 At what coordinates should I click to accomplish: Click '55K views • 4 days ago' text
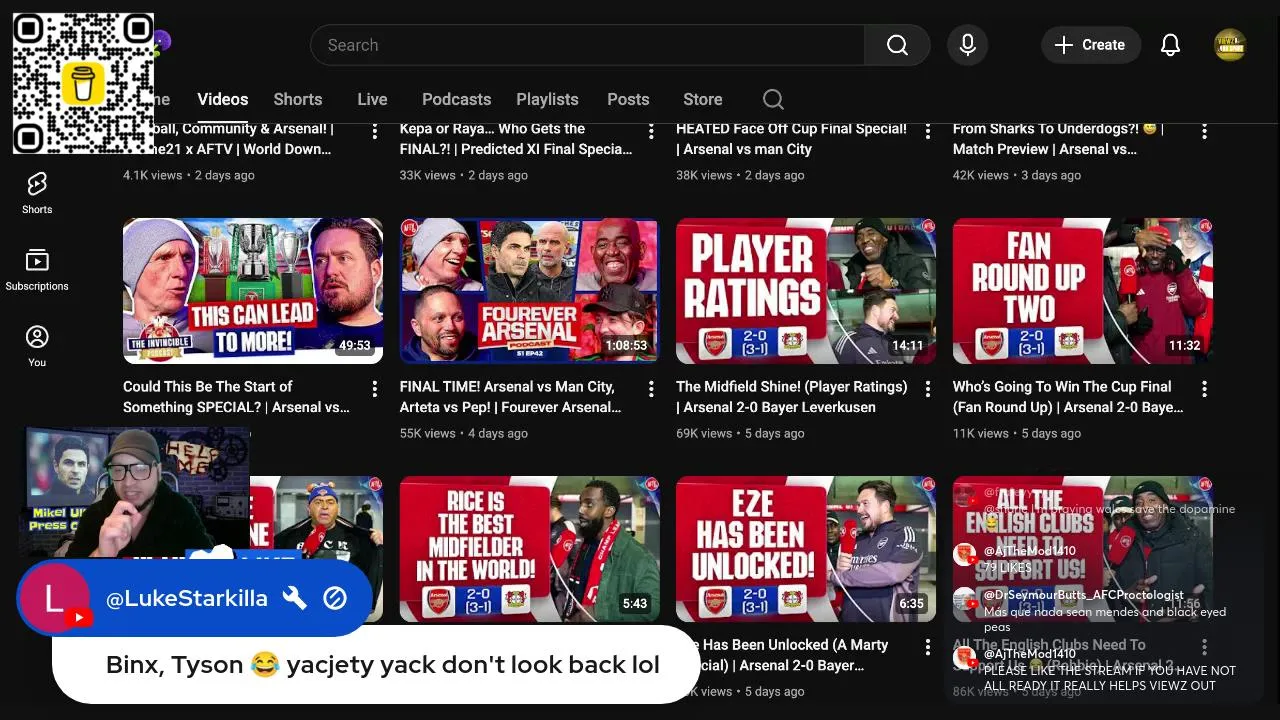click(x=464, y=433)
